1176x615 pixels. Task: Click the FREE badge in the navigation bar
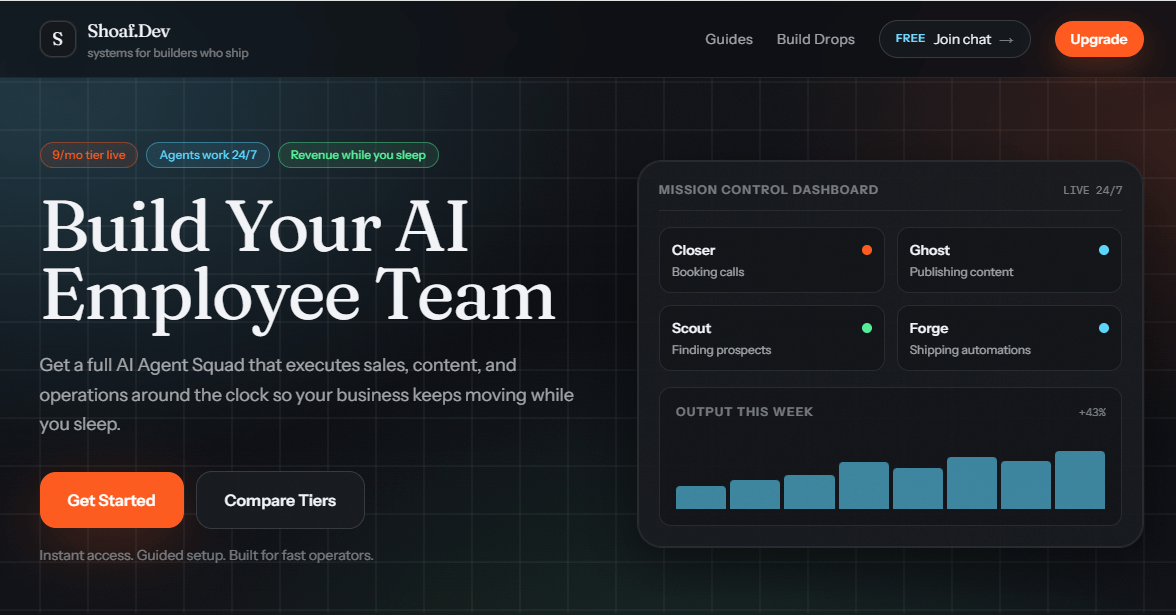coord(911,38)
